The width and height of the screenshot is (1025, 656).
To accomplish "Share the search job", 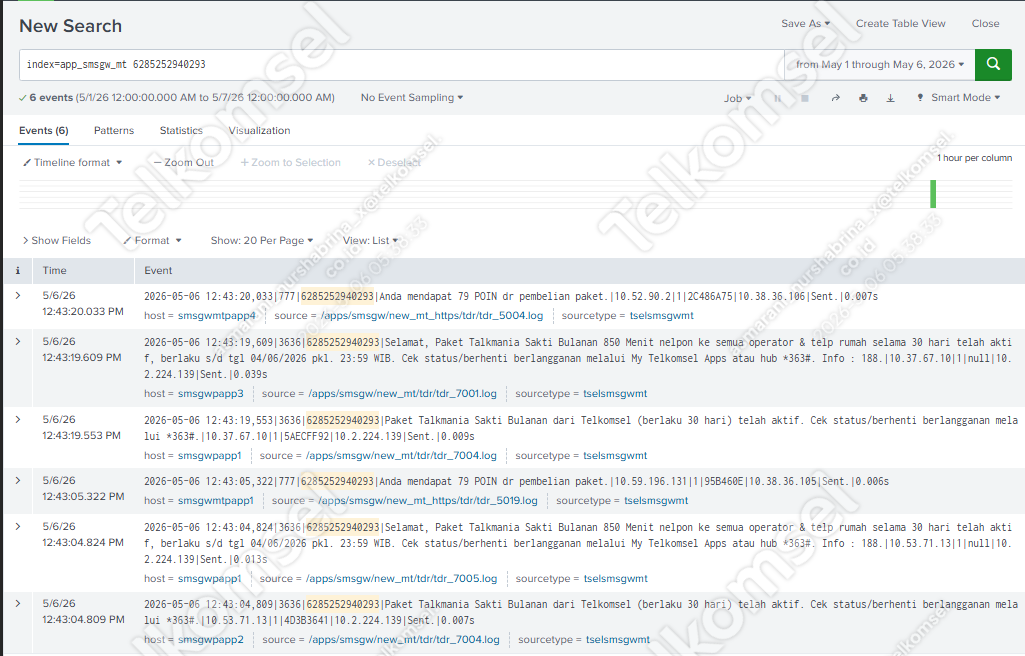I will (835, 98).
